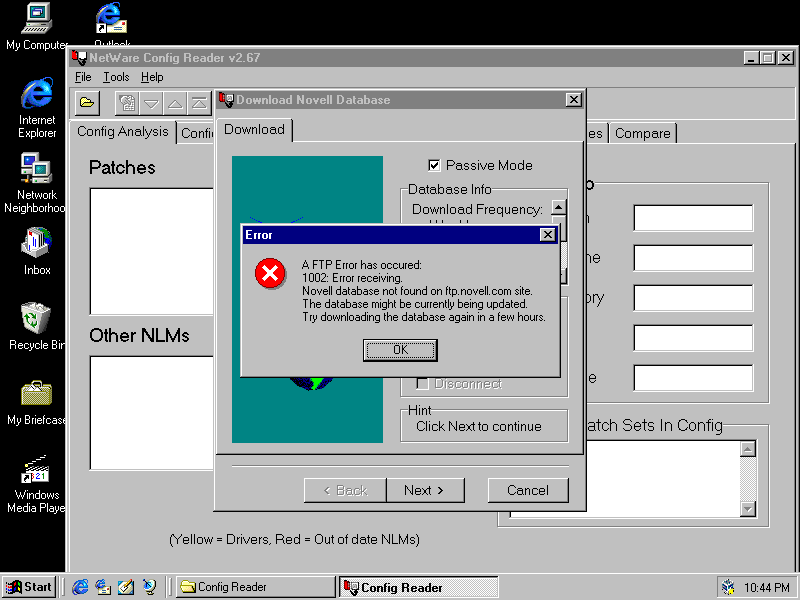Click the red error X icon
Image resolution: width=800 pixels, height=600 pixels.
270,273
